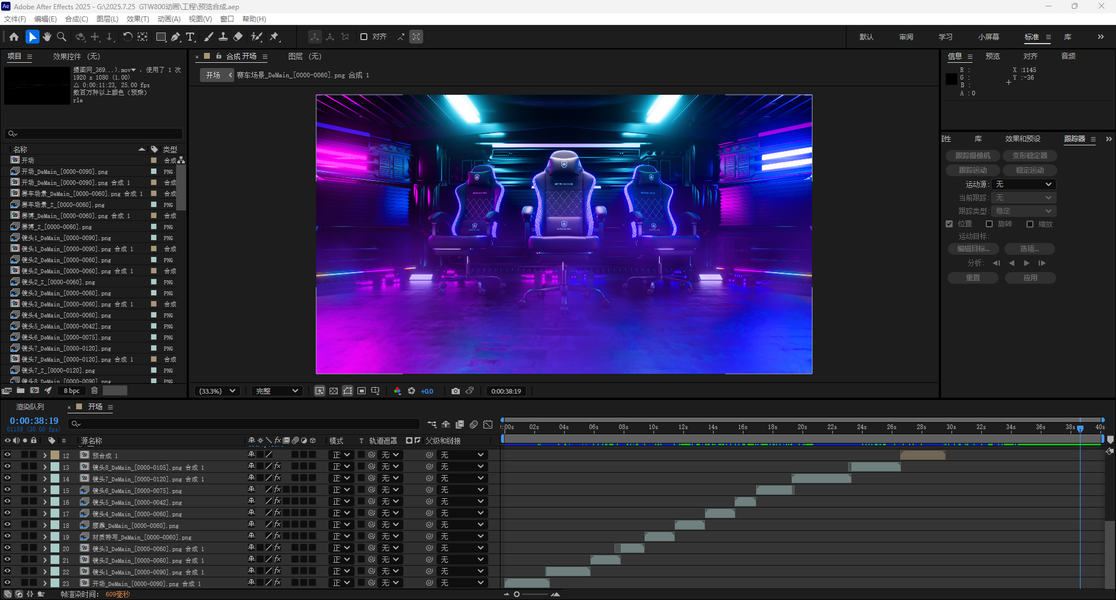
Task: Click the 跟踪运动 button
Action: tap(973, 170)
